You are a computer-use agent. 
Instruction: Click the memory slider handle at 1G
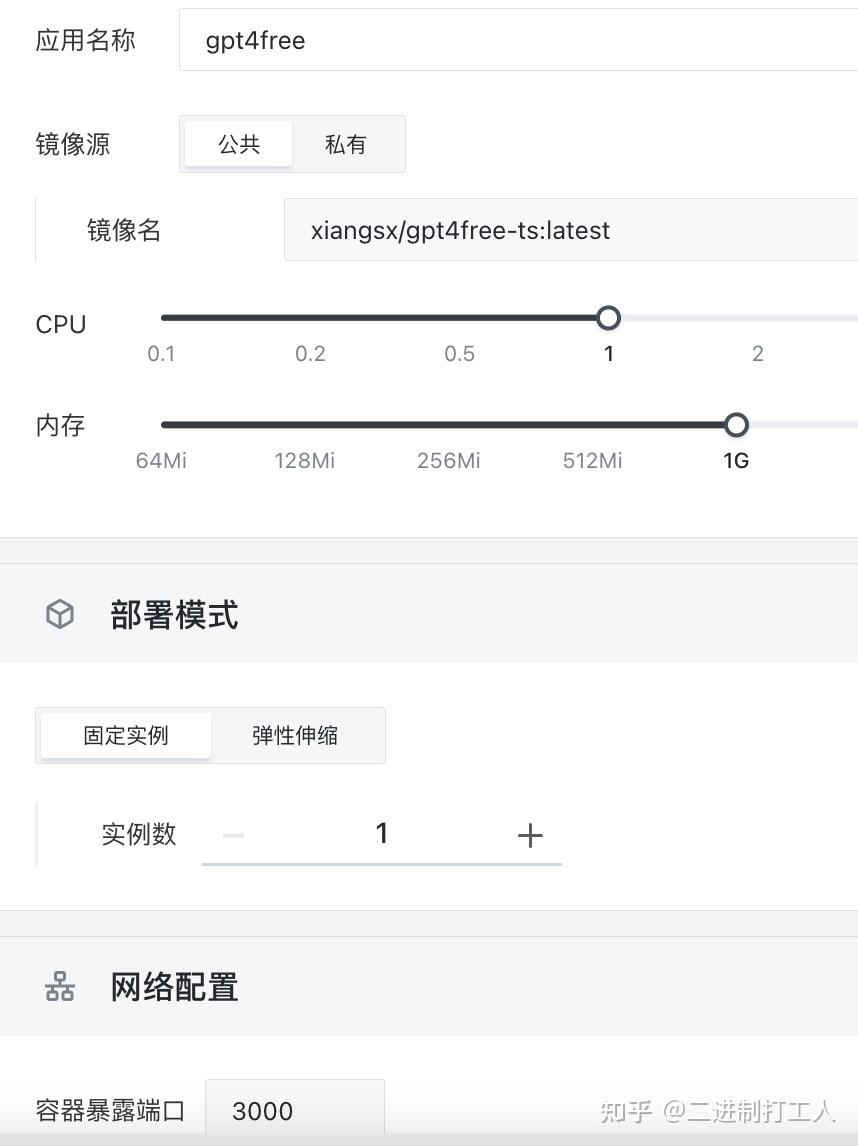[736, 425]
